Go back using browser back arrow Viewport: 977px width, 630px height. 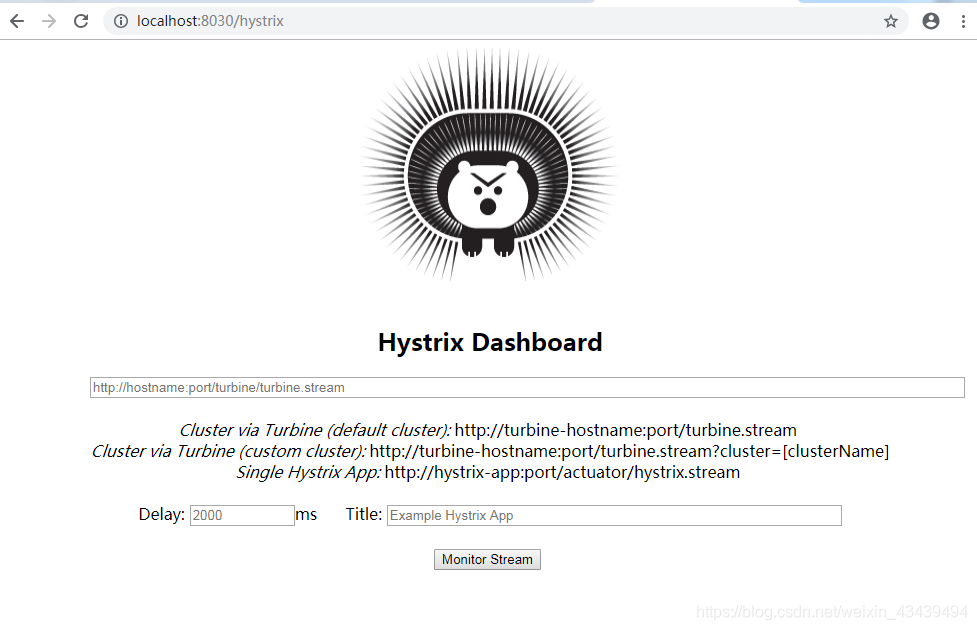[17, 21]
